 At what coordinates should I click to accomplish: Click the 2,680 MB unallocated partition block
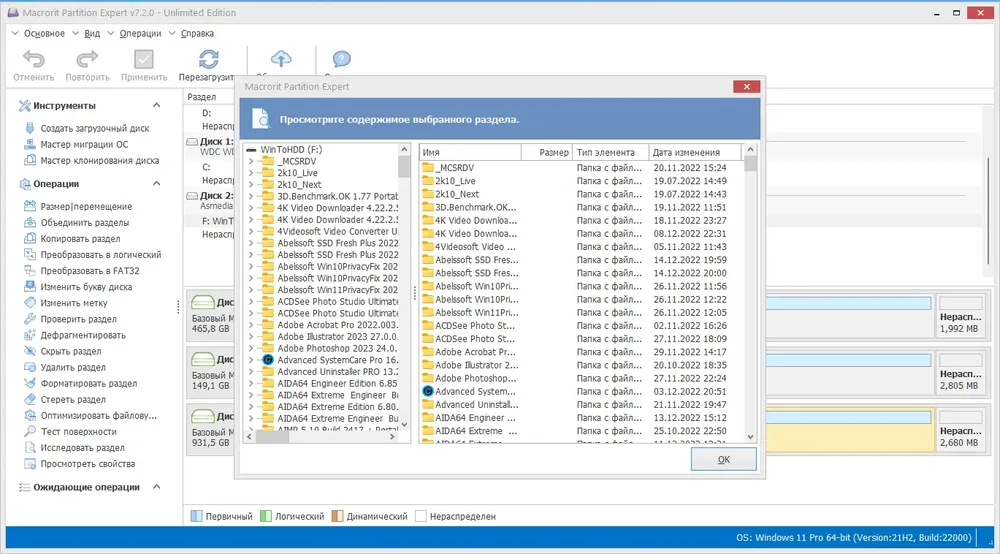[x=960, y=431]
